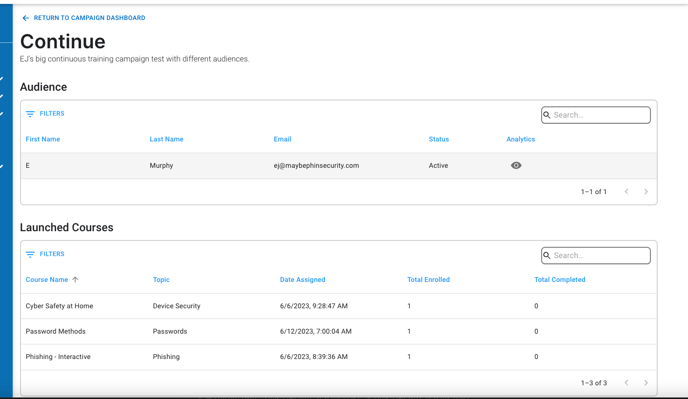Click the Device Security topic cell
Viewport: 688px width, 399px height.
tap(176, 306)
